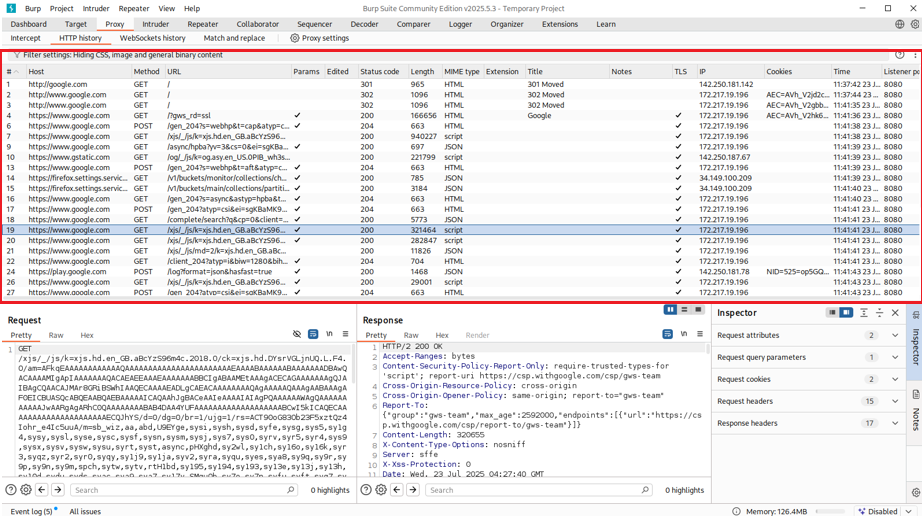
Task: Click the filter settings funnel bar
Action: pos(450,55)
